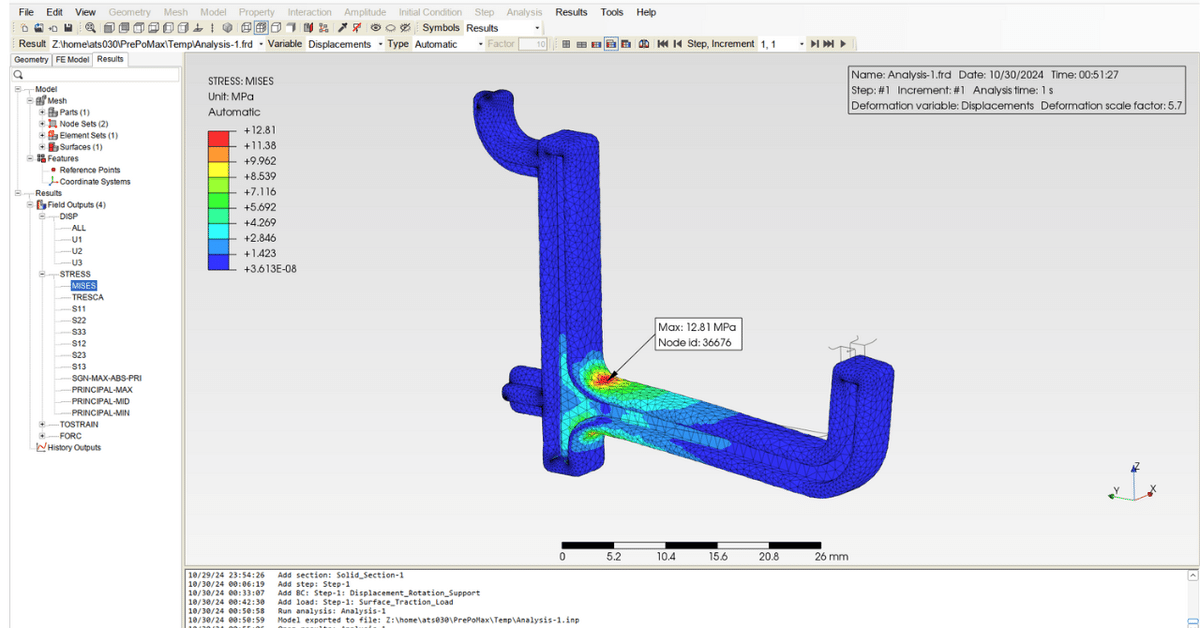Open the Edit menu
Viewport: 1200px width, 628px height.
54,12
